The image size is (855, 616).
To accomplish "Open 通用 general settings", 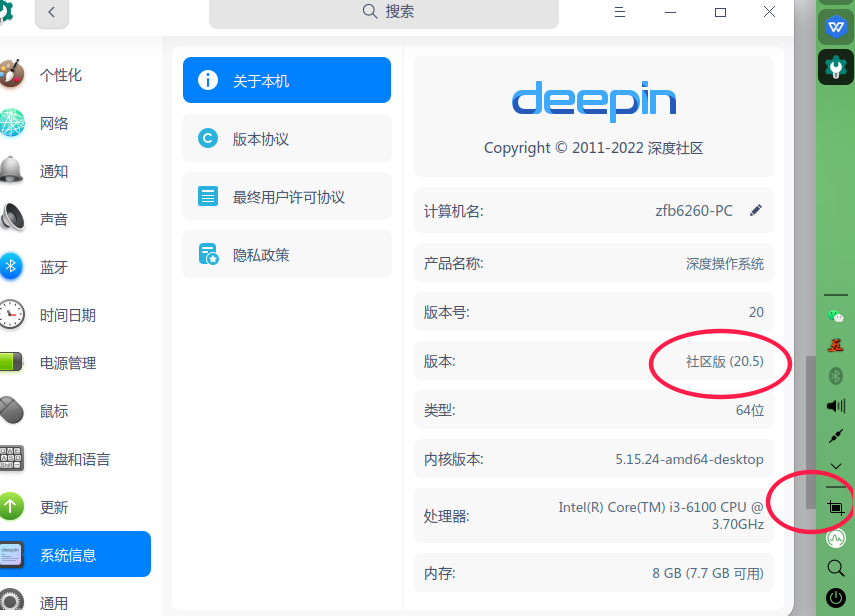I will click(x=53, y=603).
